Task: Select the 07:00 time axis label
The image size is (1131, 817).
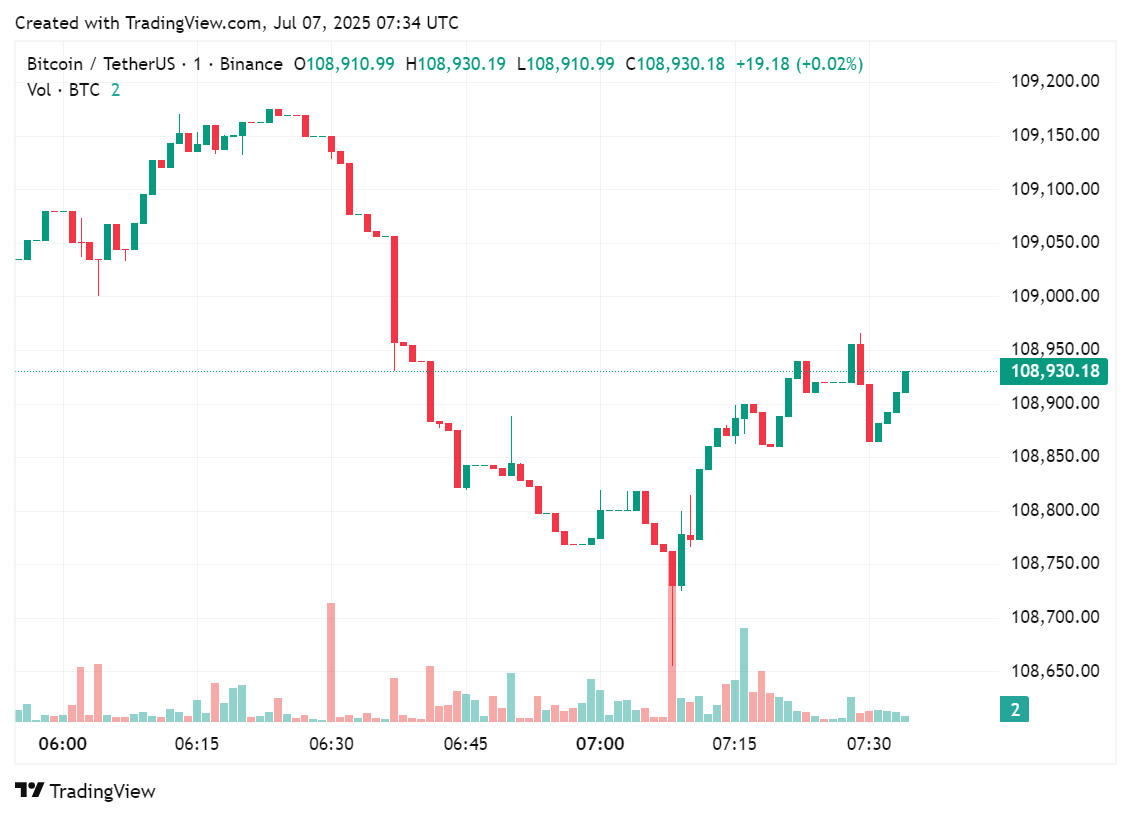Action: click(600, 744)
